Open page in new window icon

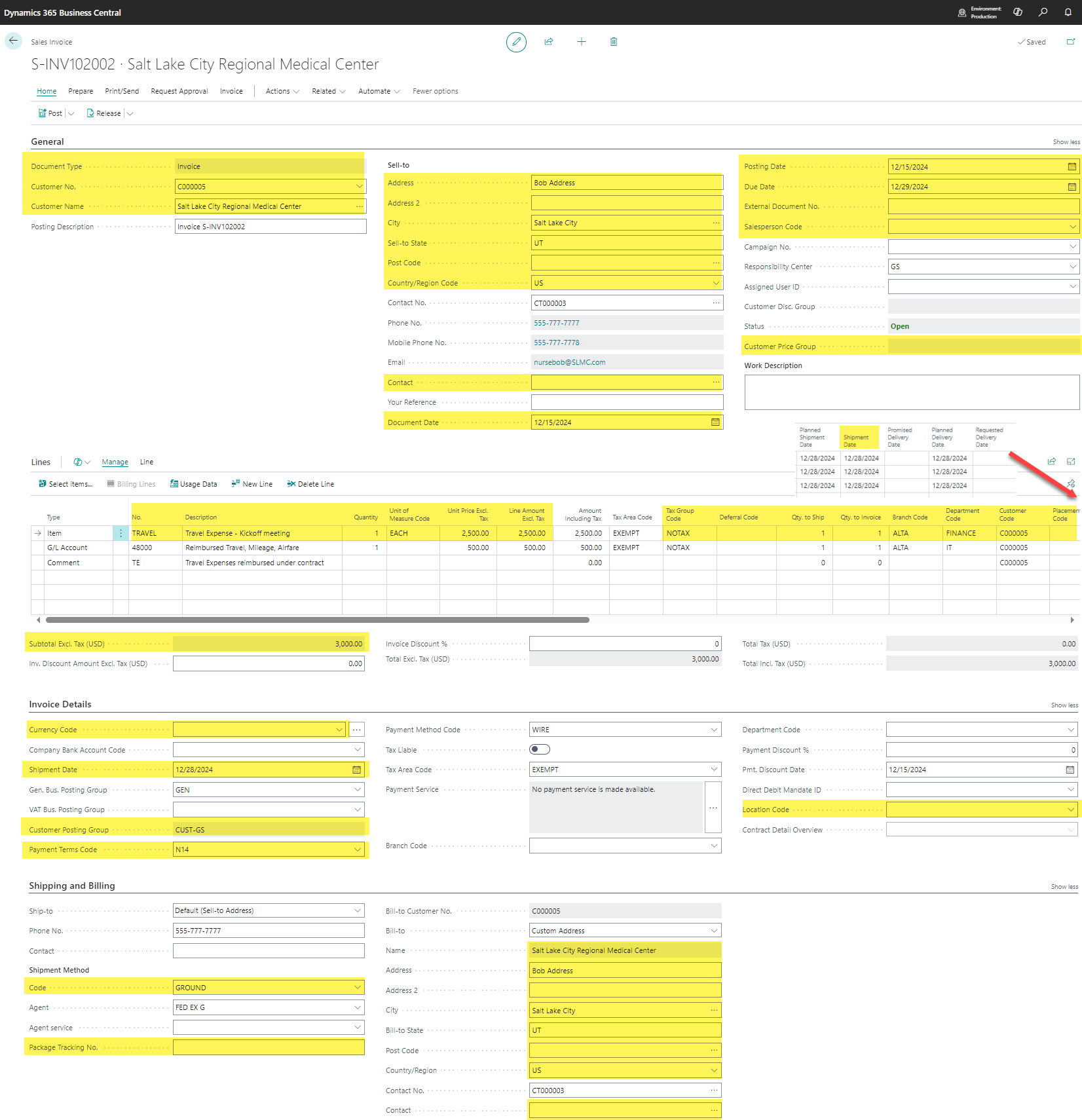click(1071, 42)
